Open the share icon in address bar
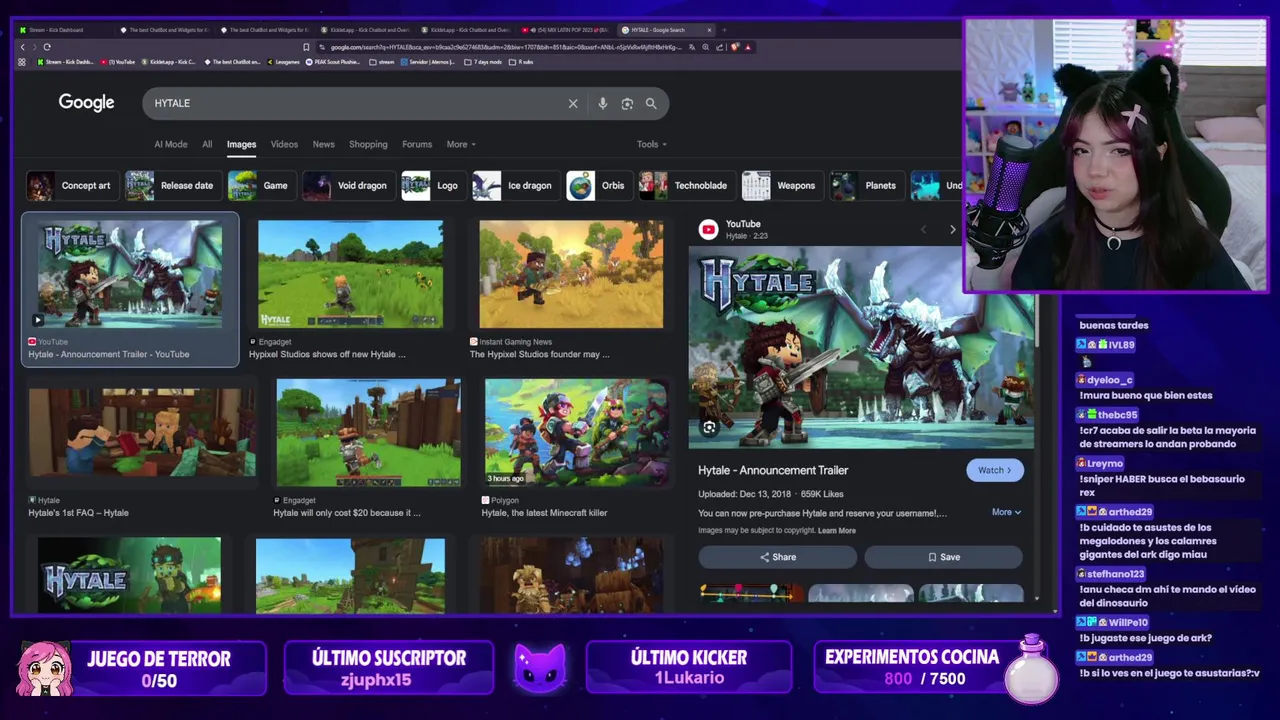The width and height of the screenshot is (1280, 720). (720, 47)
